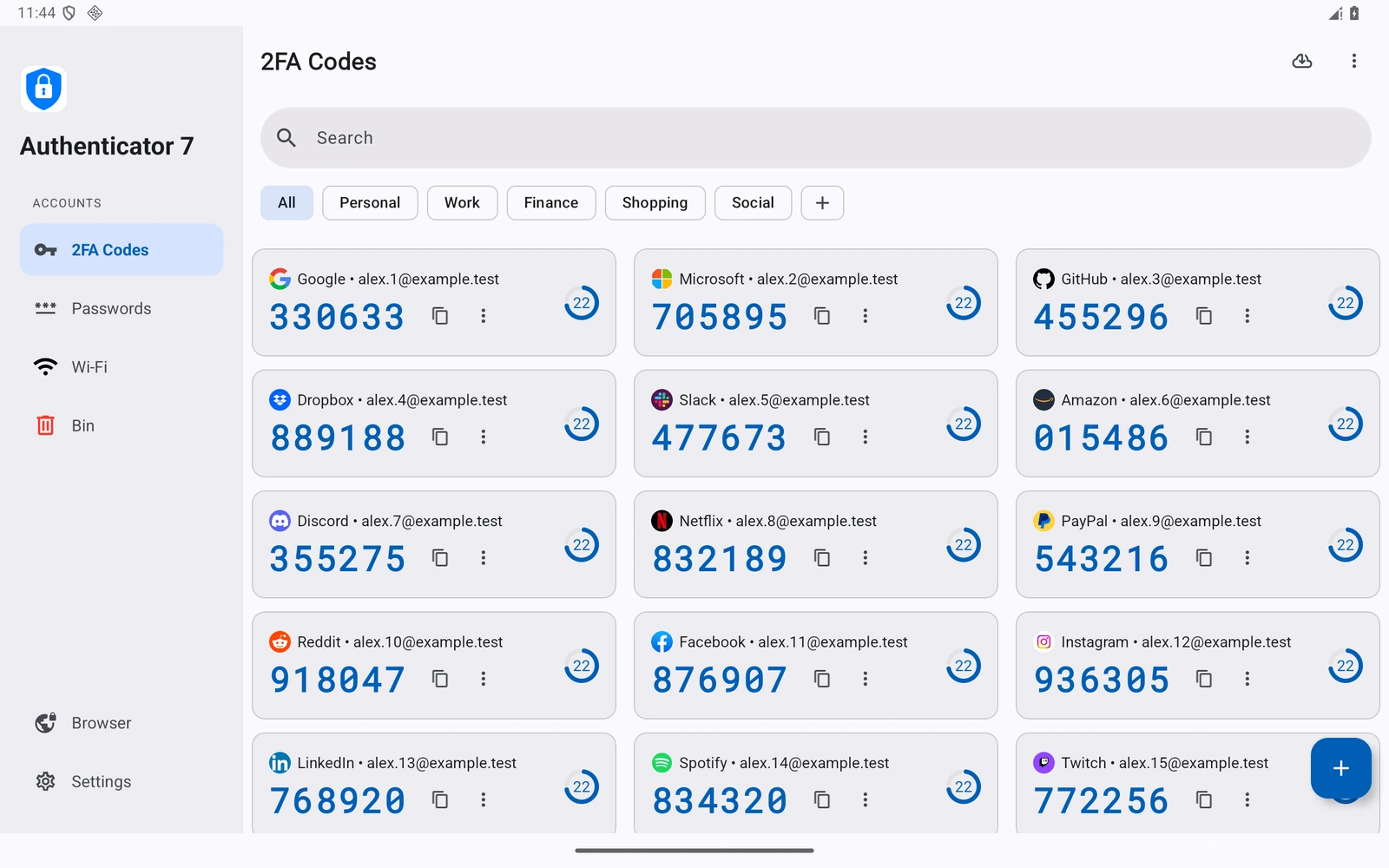This screenshot has width=1389, height=868.
Task: Click the Google logo on first card
Action: (x=280, y=279)
